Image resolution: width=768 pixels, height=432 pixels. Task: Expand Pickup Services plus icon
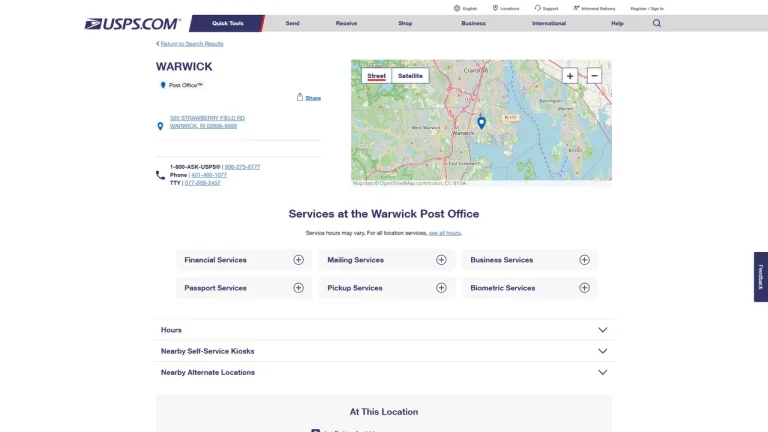coord(441,288)
